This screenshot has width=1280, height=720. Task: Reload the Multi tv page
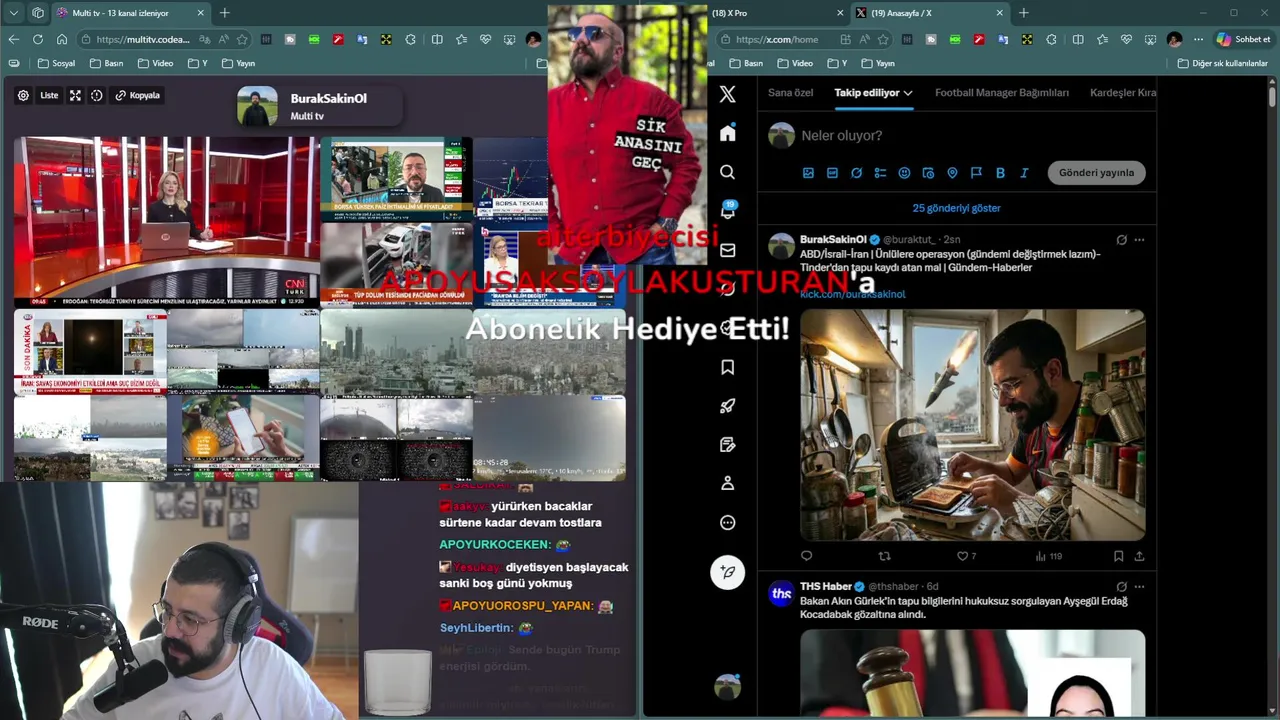pos(38,39)
